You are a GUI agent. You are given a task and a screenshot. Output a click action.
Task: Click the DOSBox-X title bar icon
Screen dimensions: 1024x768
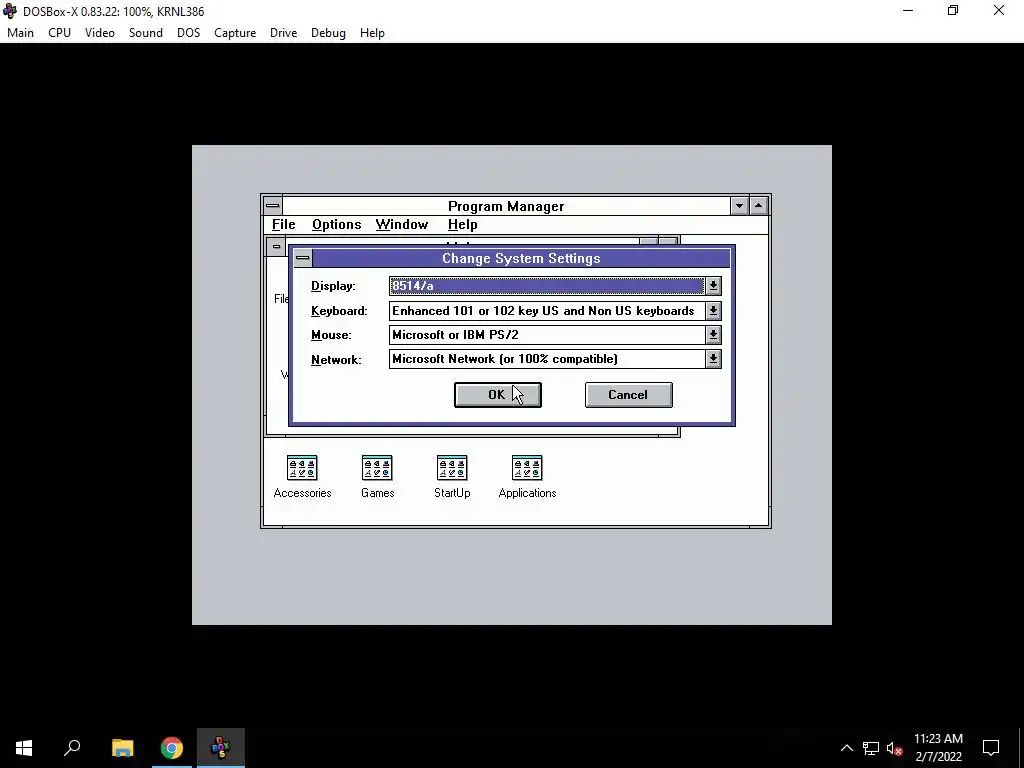(10, 11)
